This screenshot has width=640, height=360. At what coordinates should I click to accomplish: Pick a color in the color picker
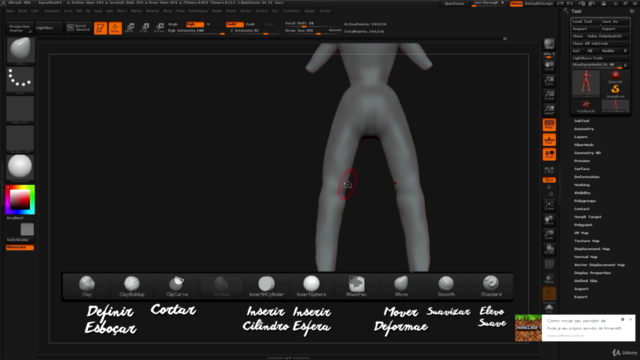(20, 200)
